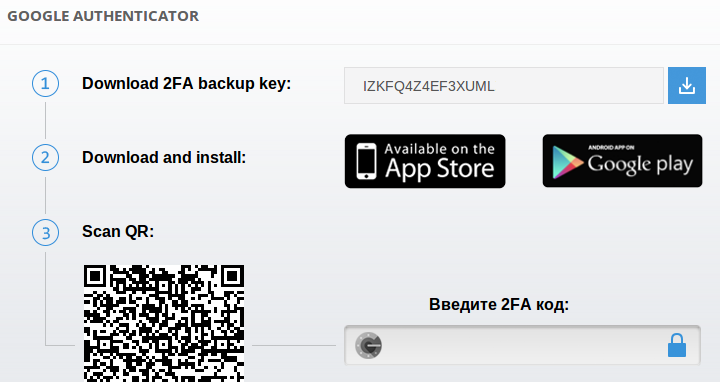Screen dimensions: 720x382
Task: Click the step 2 circle number
Action: (45, 157)
